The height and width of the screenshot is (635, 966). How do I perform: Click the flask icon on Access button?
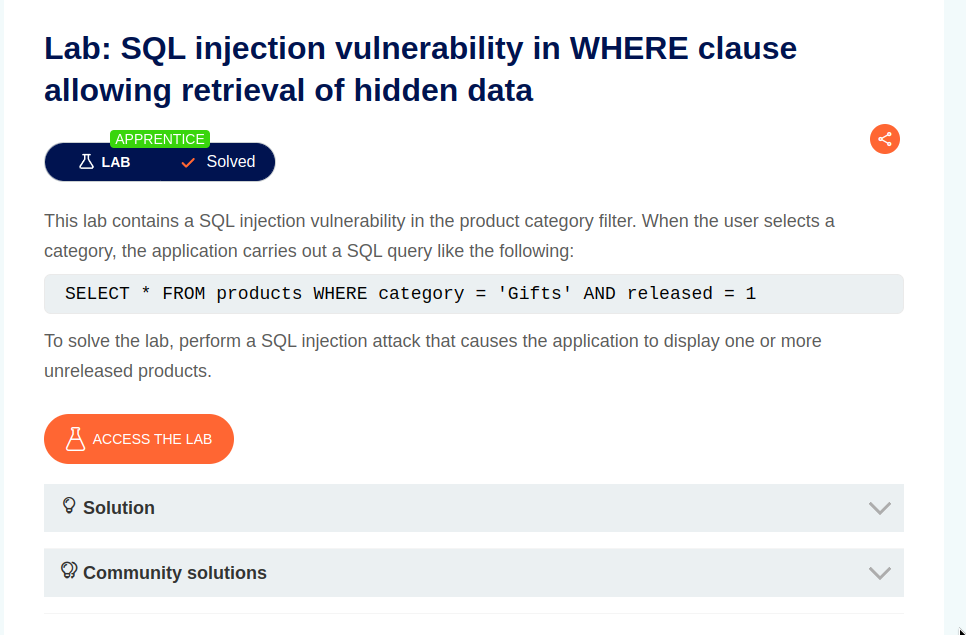click(x=75, y=439)
